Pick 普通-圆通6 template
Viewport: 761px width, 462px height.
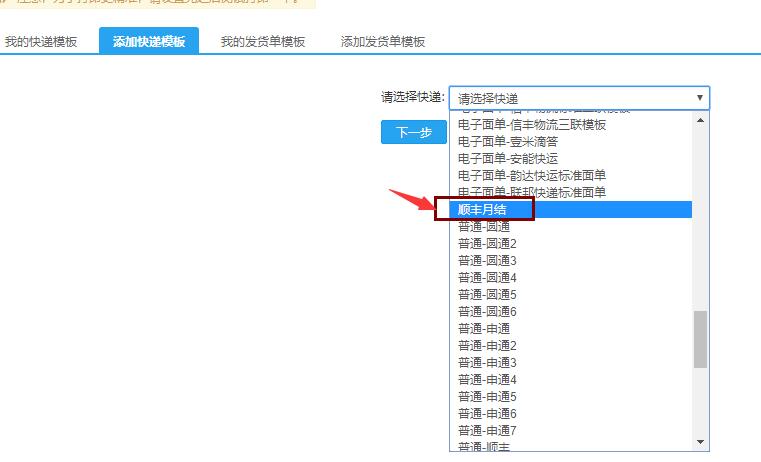pyautogui.click(x=487, y=311)
